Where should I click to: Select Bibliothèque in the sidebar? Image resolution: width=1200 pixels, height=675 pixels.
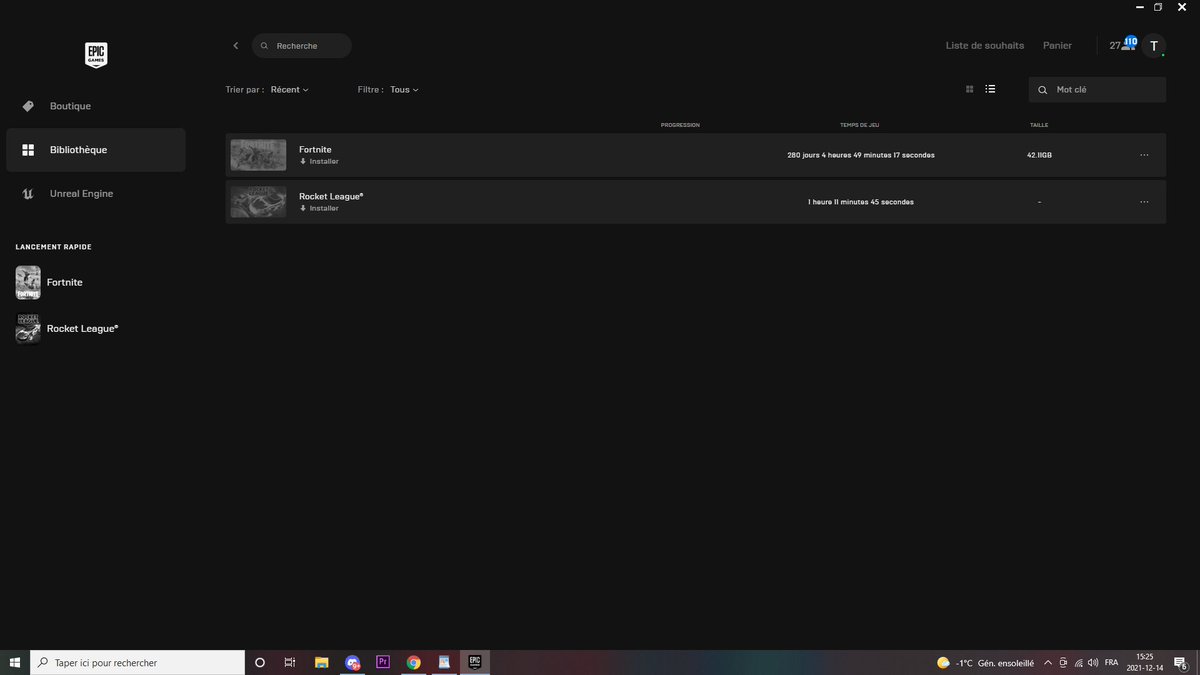(x=96, y=150)
